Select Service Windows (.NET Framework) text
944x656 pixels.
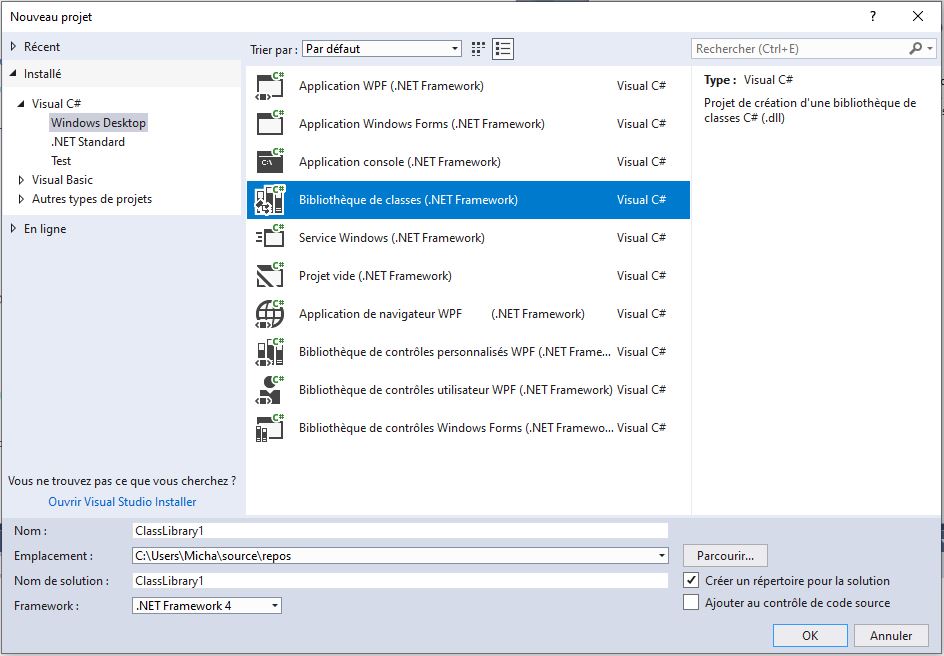point(391,238)
